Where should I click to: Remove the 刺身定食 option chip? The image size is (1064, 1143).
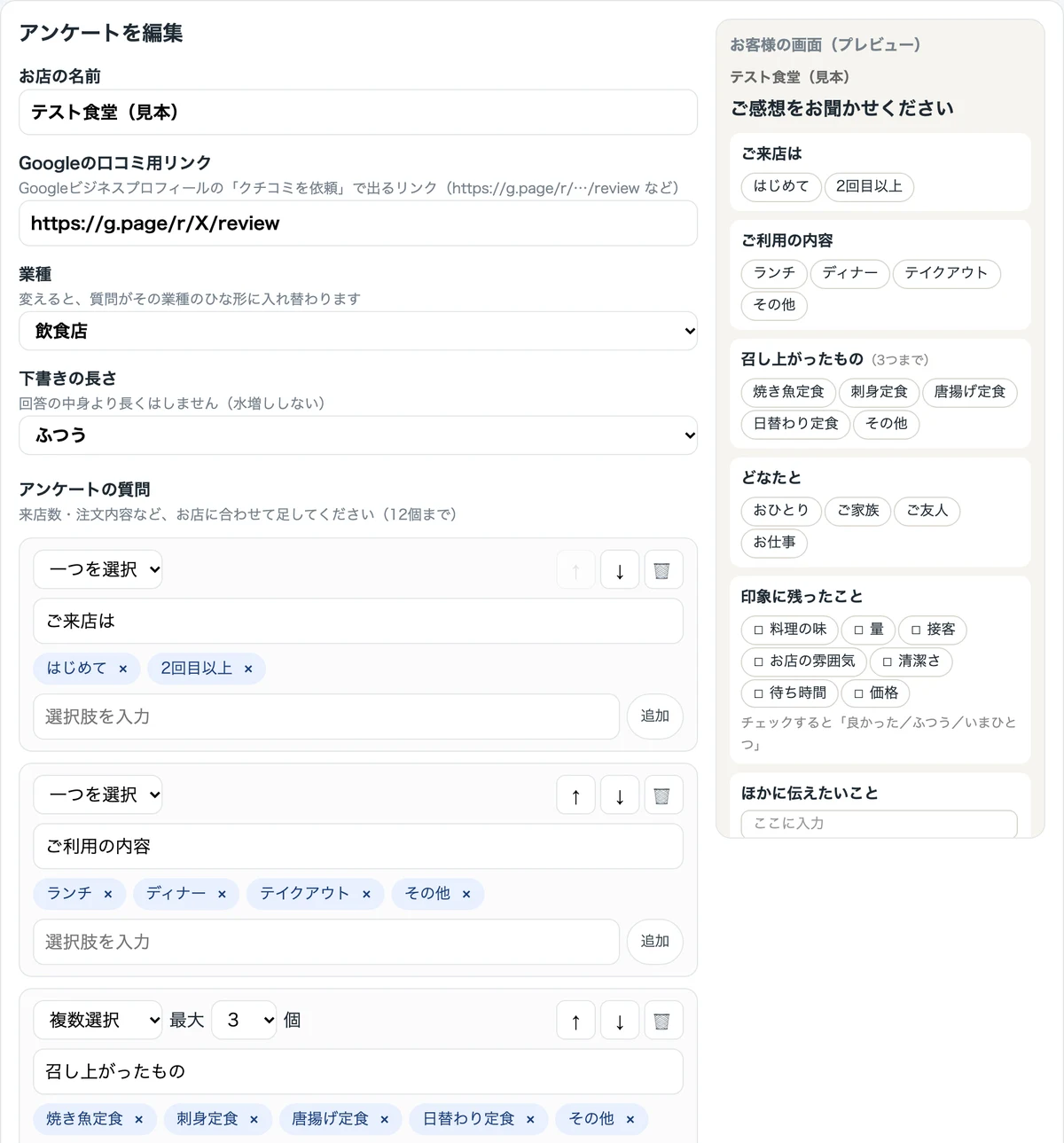coord(254,1119)
